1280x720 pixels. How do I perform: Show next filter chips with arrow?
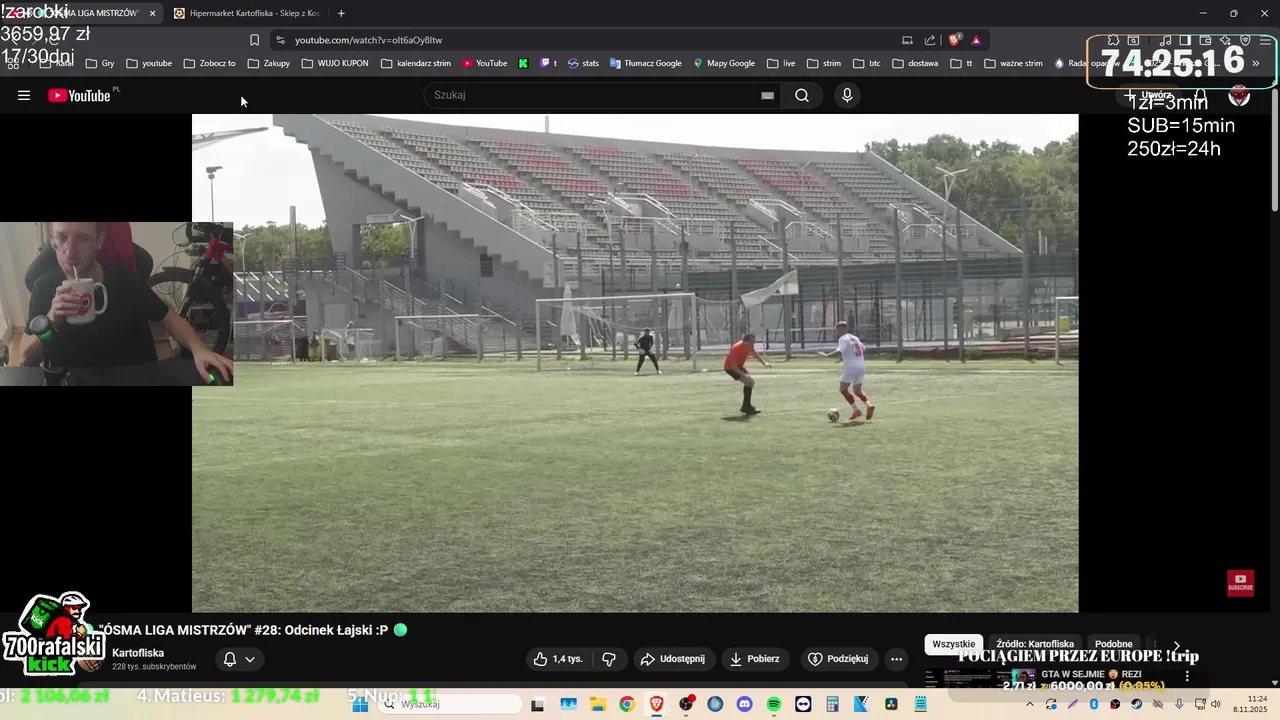[x=1177, y=646]
